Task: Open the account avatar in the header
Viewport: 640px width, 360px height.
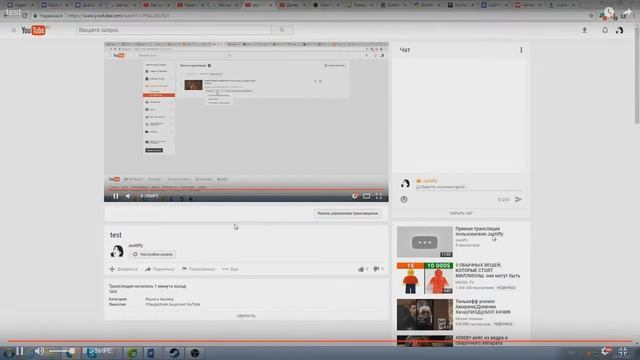Action: pyautogui.click(x=620, y=30)
